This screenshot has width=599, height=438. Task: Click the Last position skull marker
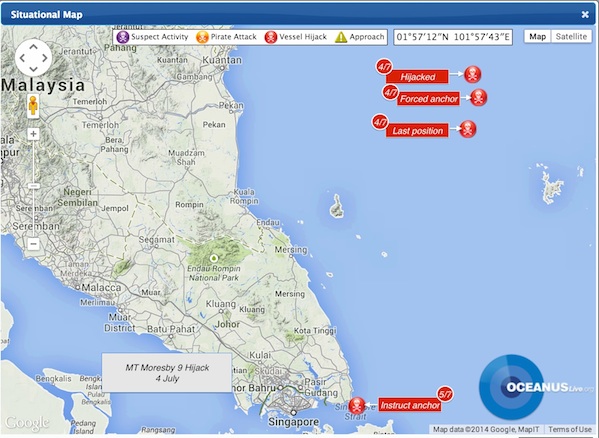pos(468,129)
